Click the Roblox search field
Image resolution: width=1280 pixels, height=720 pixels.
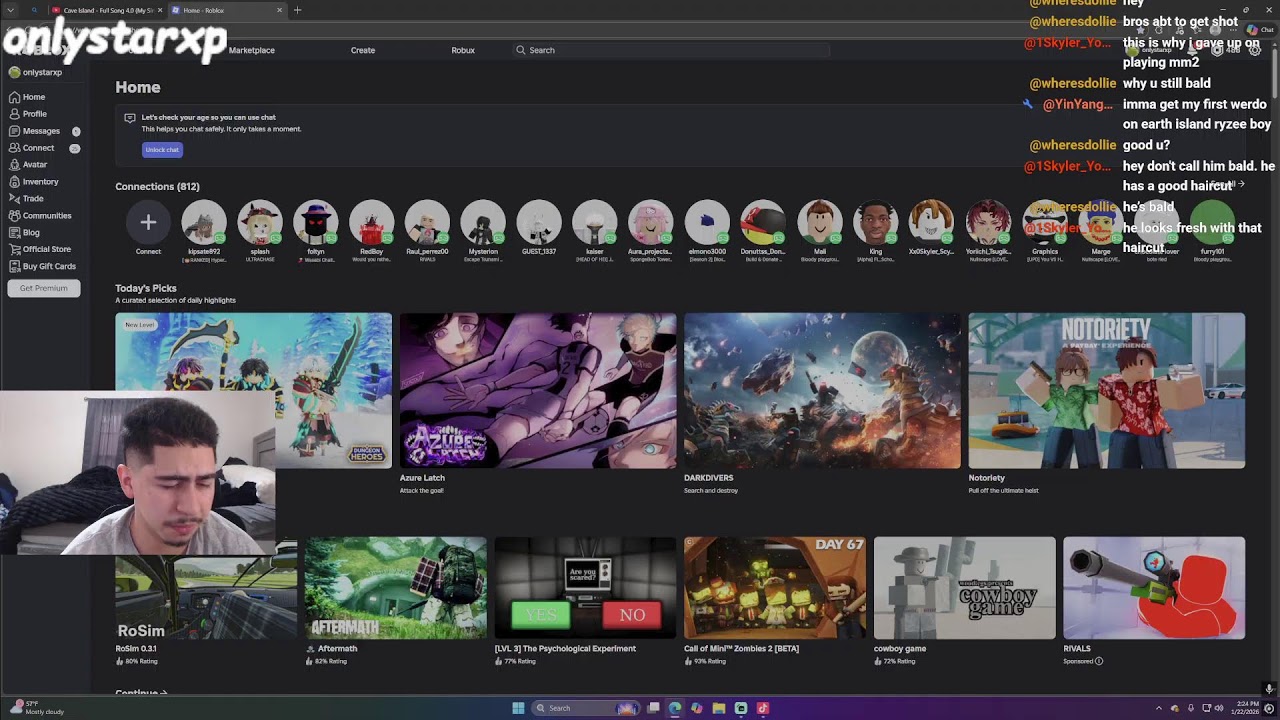tap(670, 50)
